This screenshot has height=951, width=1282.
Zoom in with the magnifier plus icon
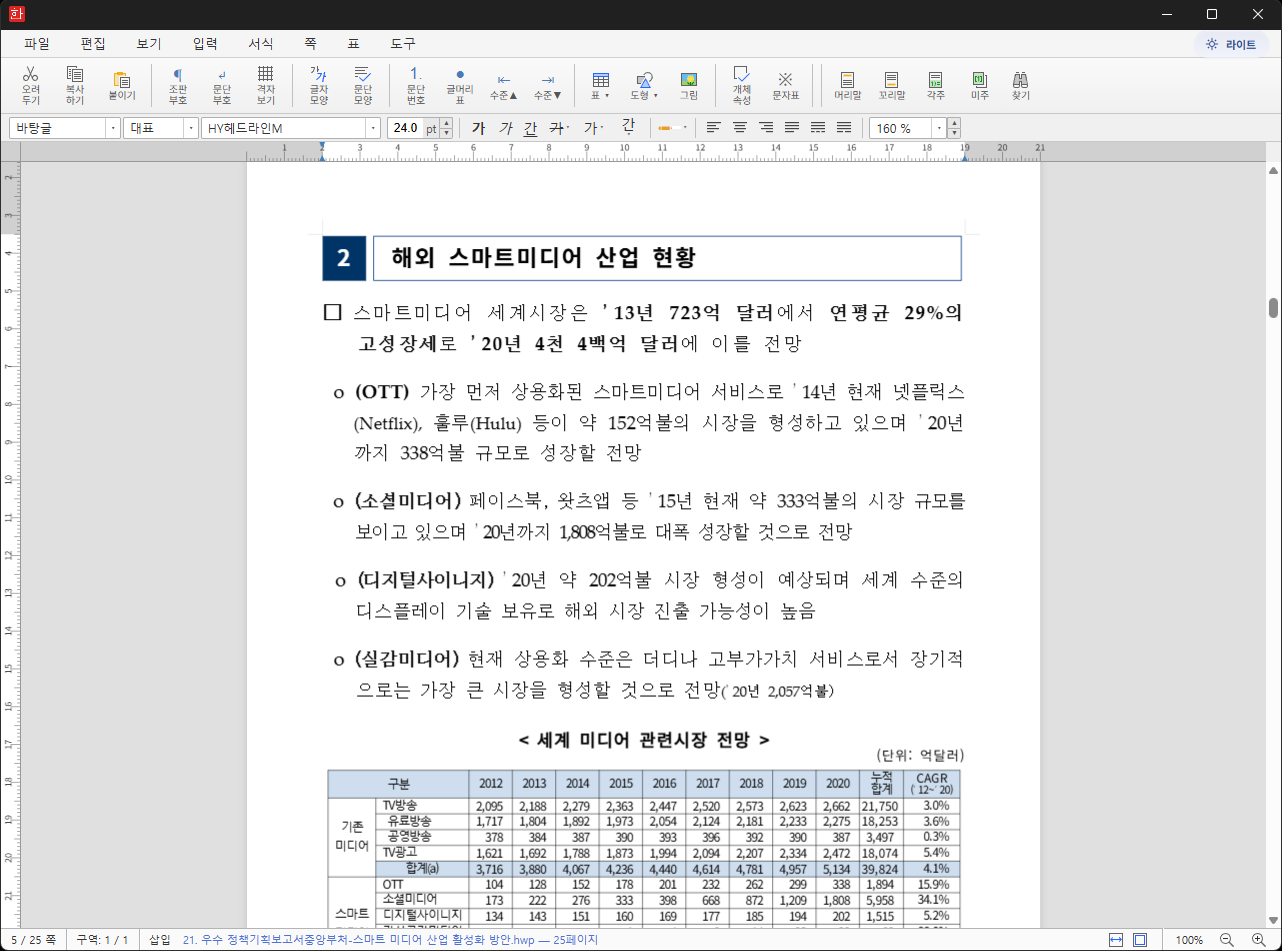(x=1259, y=940)
